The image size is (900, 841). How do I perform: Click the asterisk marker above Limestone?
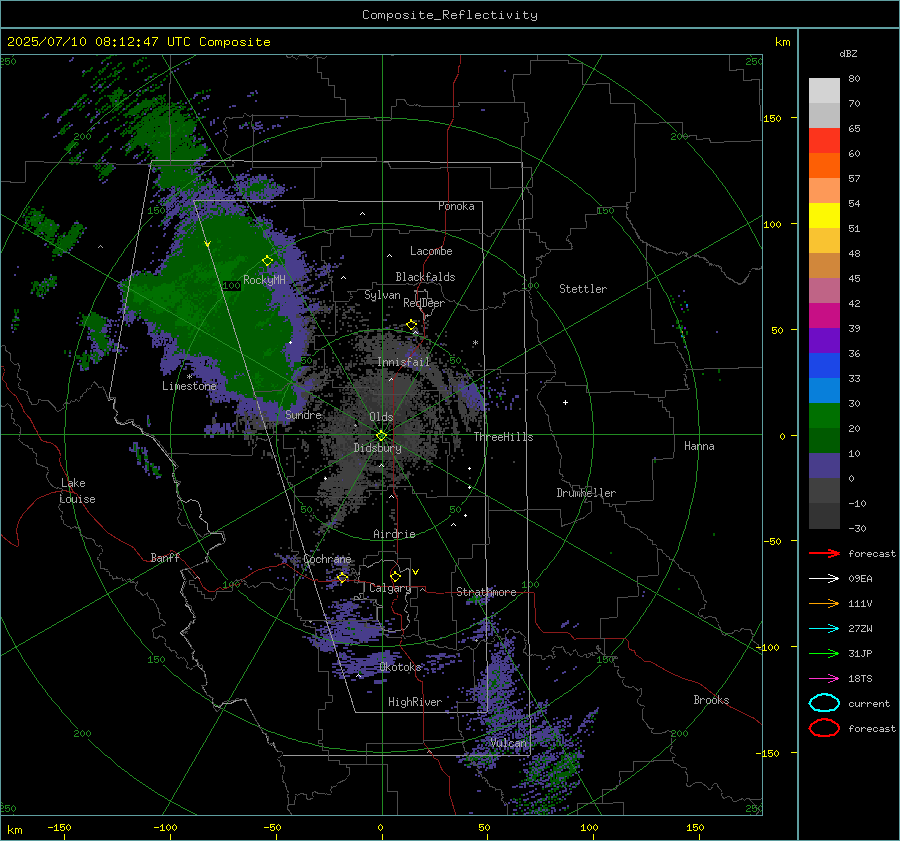coord(189,377)
